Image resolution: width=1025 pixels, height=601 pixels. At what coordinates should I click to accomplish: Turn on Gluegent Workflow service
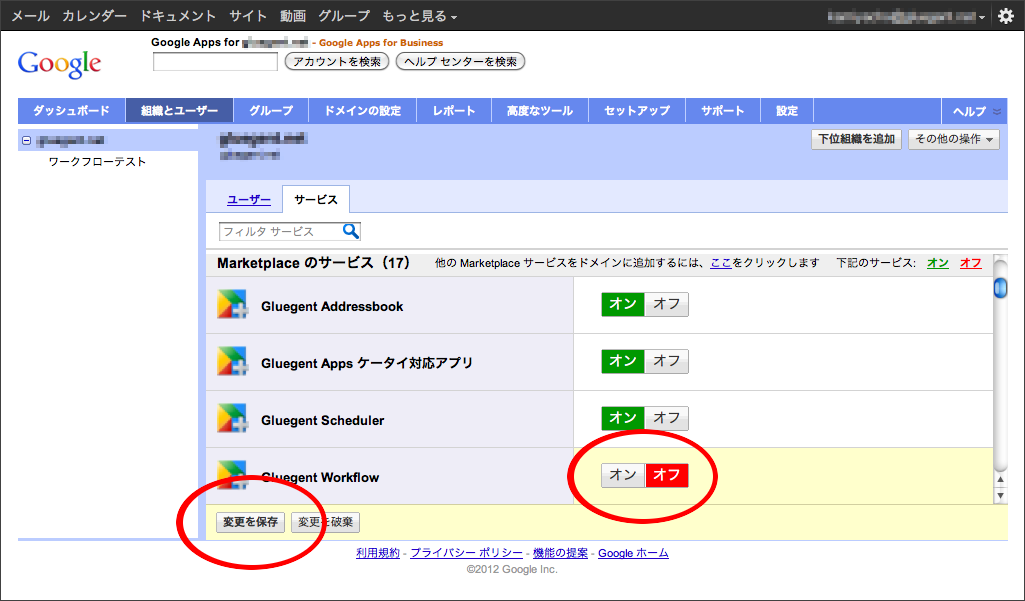tap(623, 475)
